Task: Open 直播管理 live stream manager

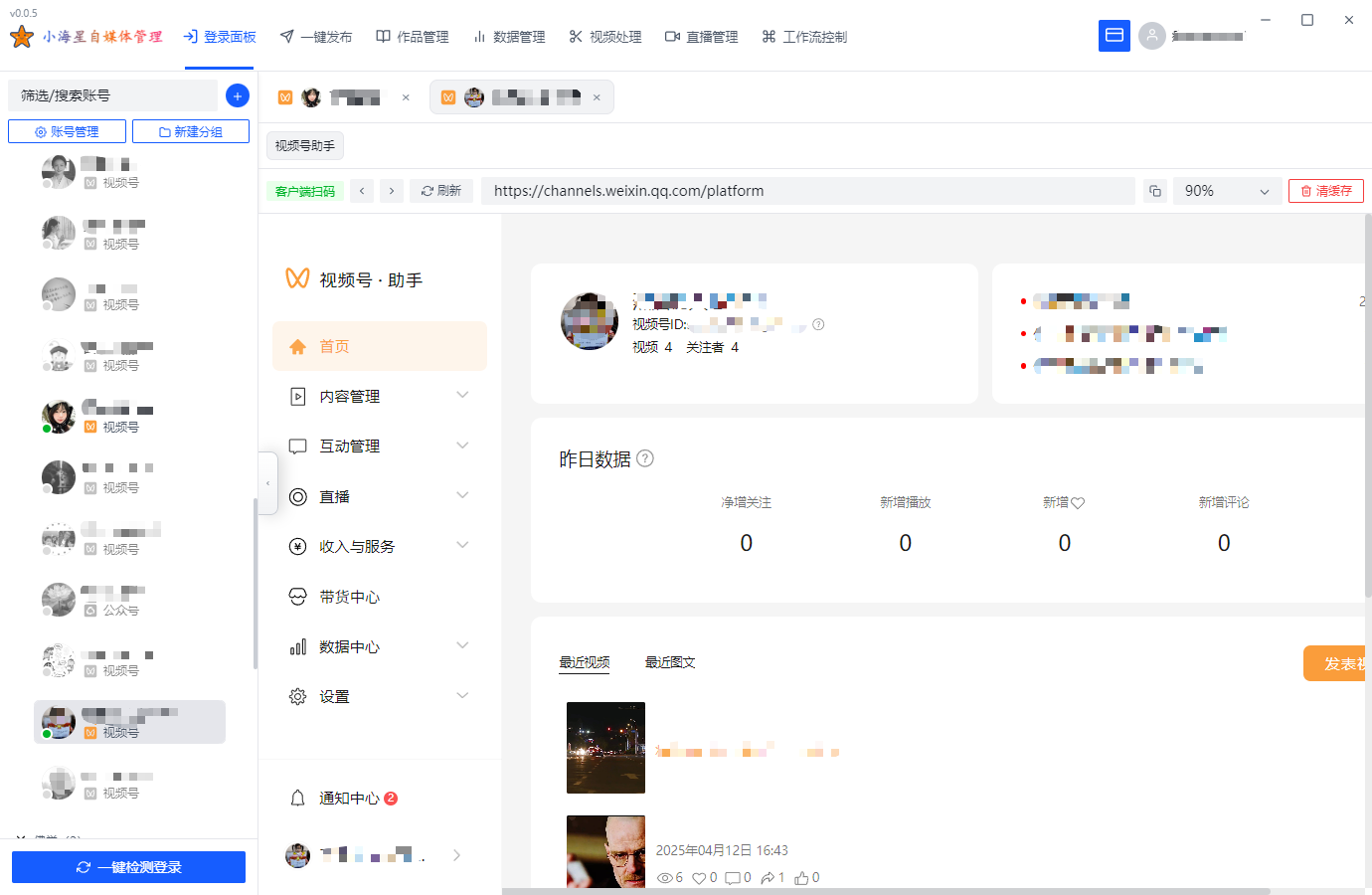Action: 701,36
